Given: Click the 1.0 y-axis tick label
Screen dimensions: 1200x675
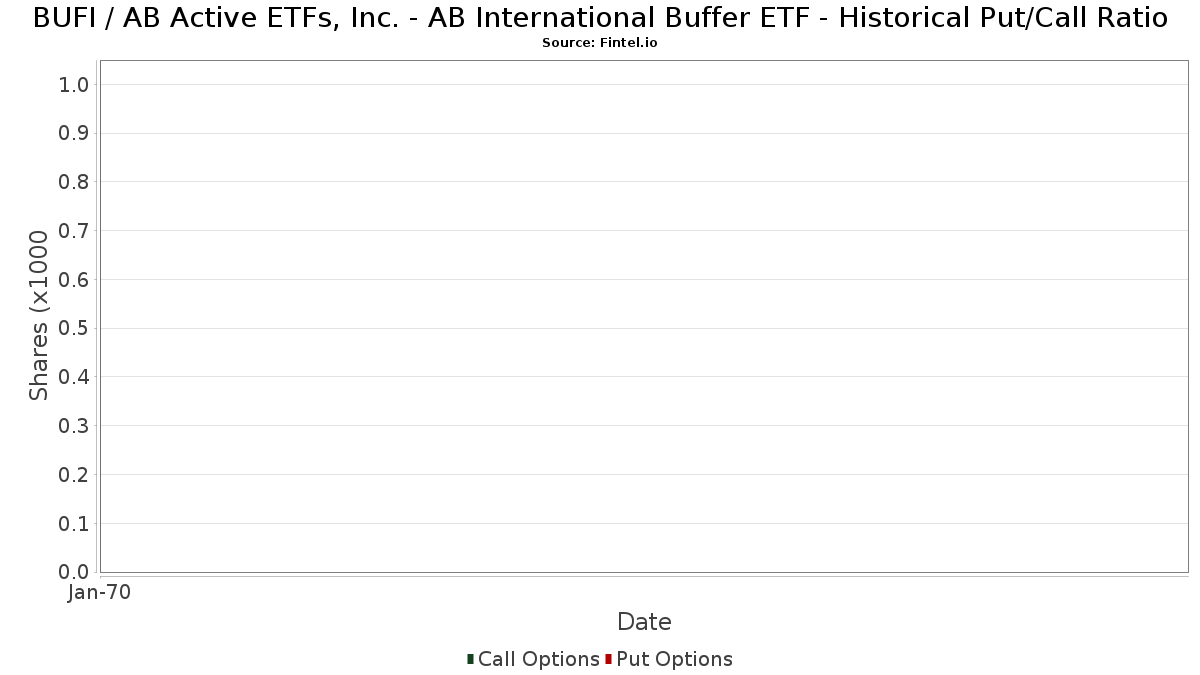Looking at the screenshot, I should click(x=74, y=85).
